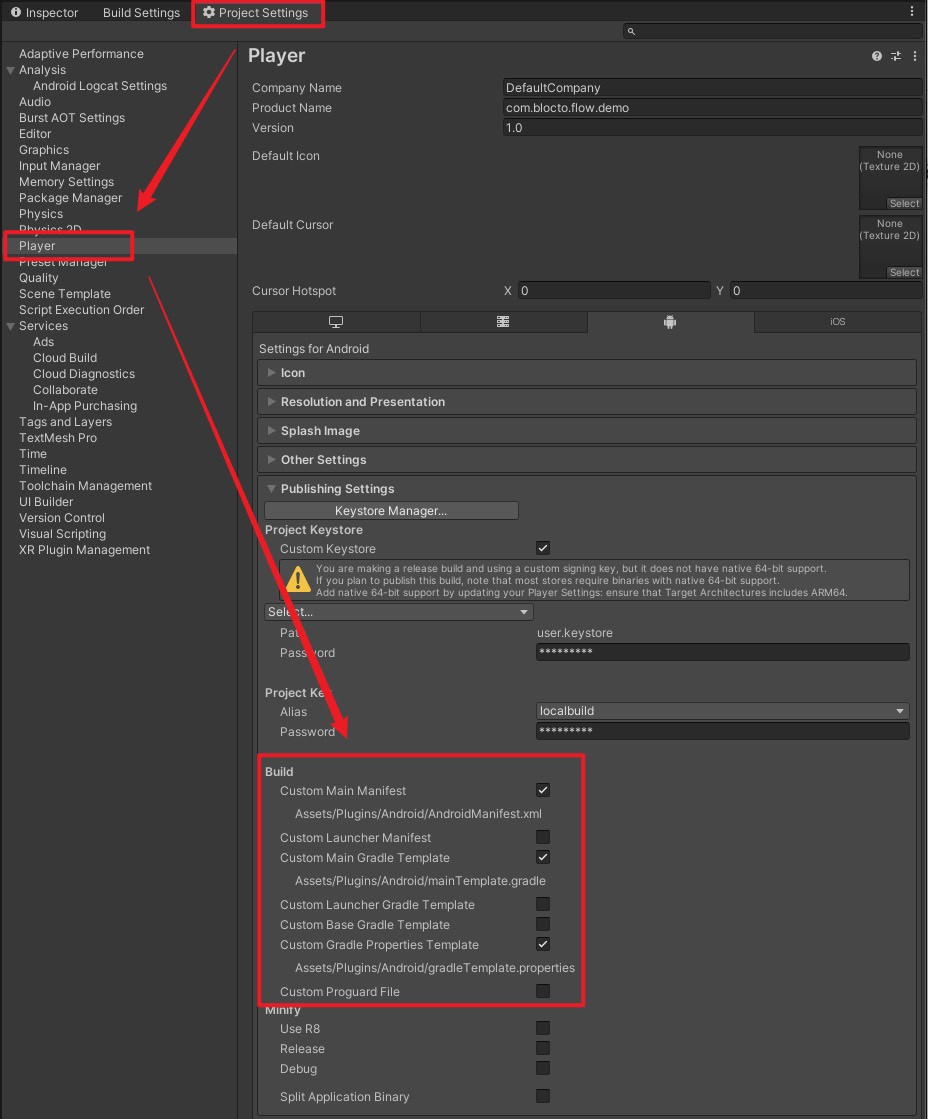Click the gear icon on Project Settings tab
This screenshot has width=928, height=1119.
point(209,12)
